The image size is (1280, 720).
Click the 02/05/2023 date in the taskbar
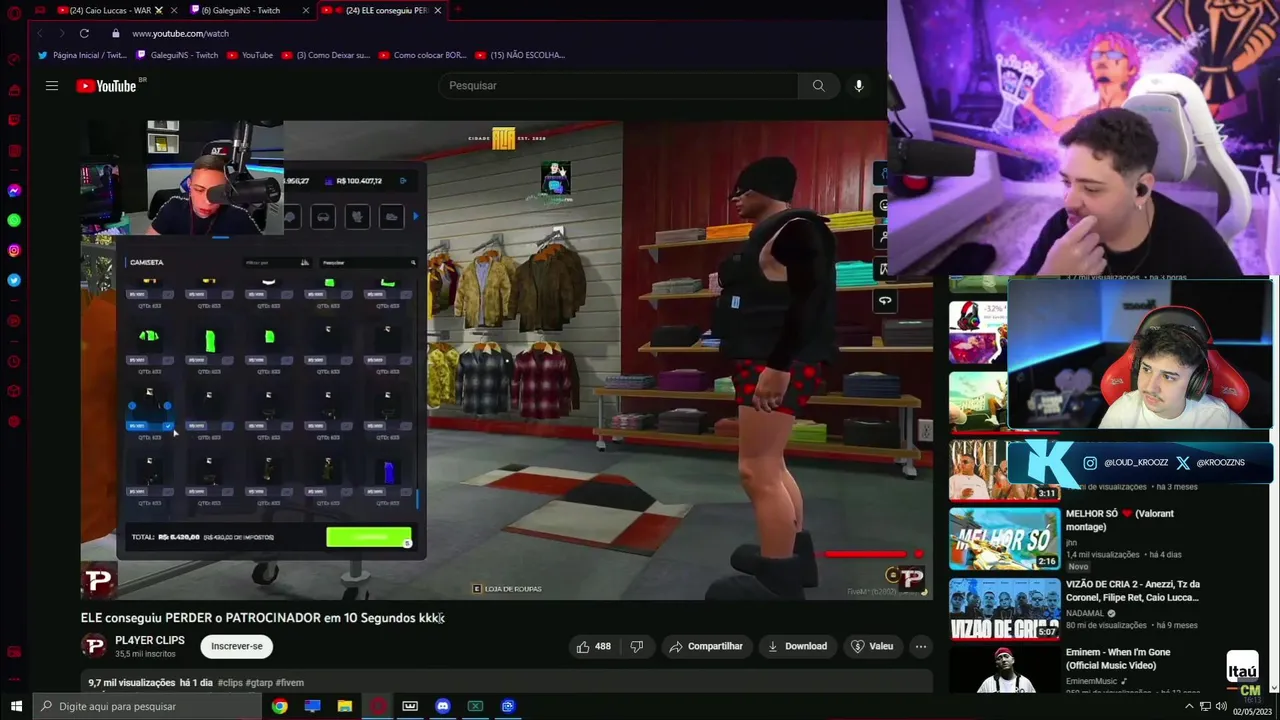click(x=1252, y=712)
